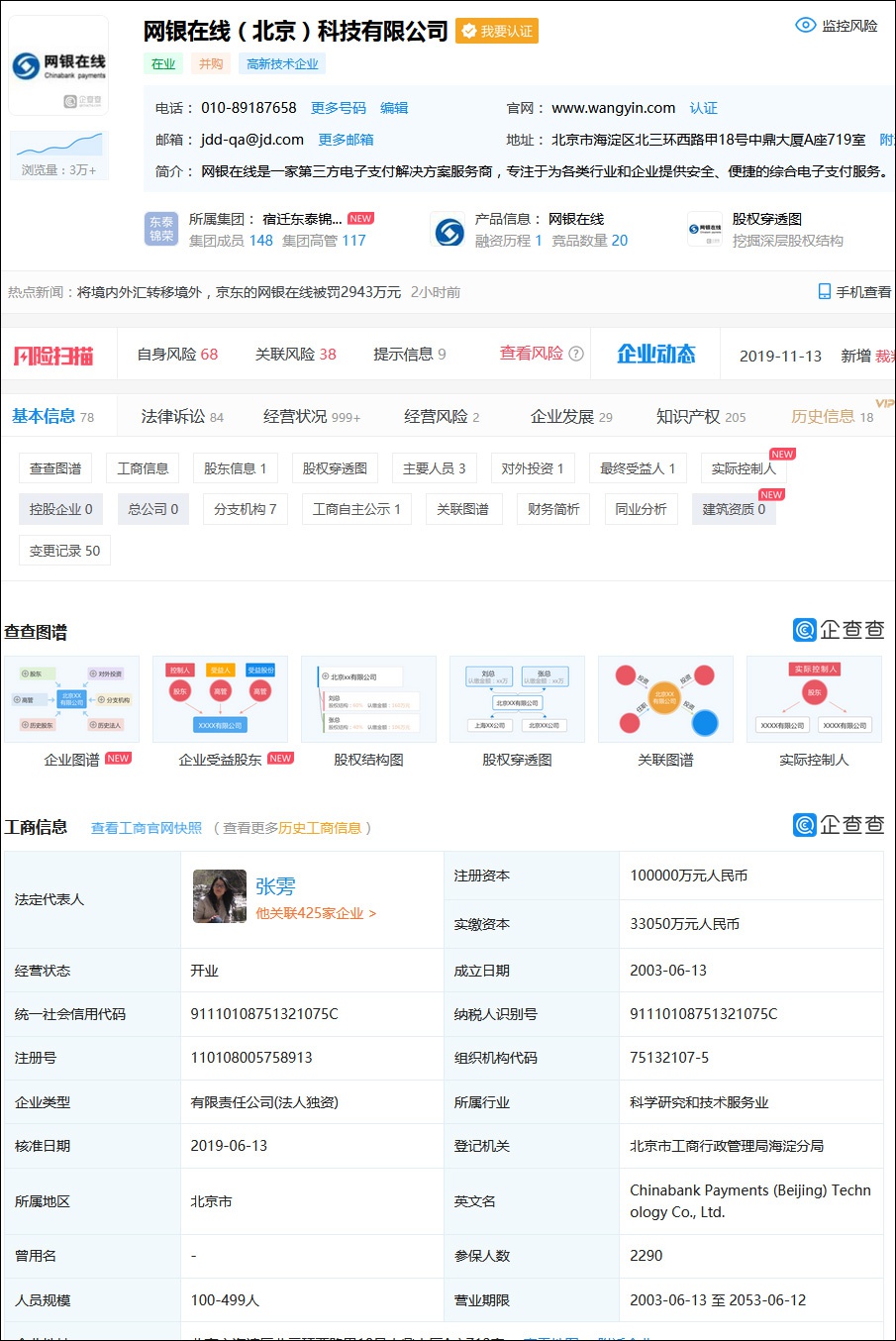
Task: Click the 建筑资质 0 button
Action: 734,509
